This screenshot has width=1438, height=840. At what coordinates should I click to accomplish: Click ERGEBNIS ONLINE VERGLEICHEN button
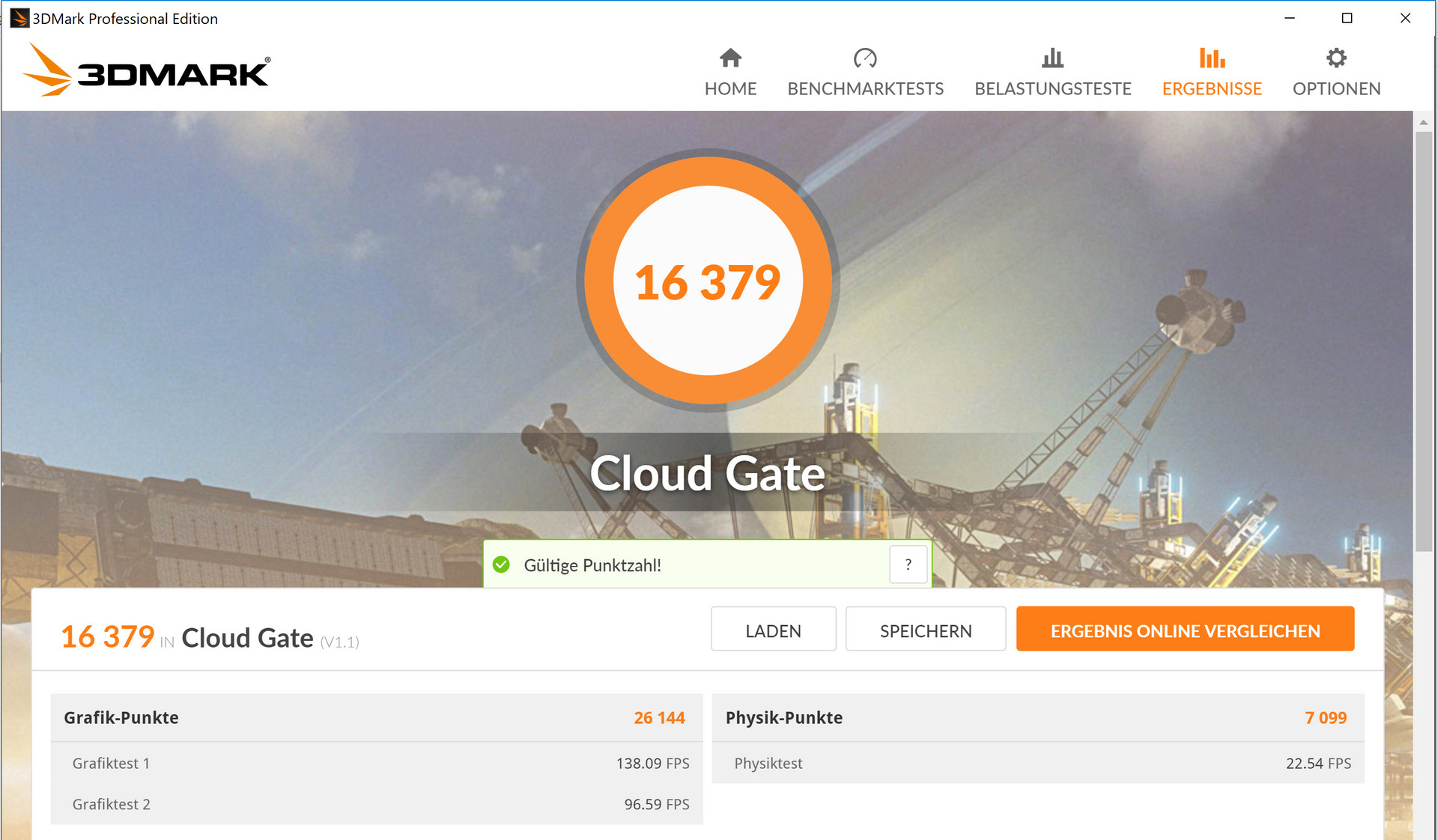click(1185, 630)
